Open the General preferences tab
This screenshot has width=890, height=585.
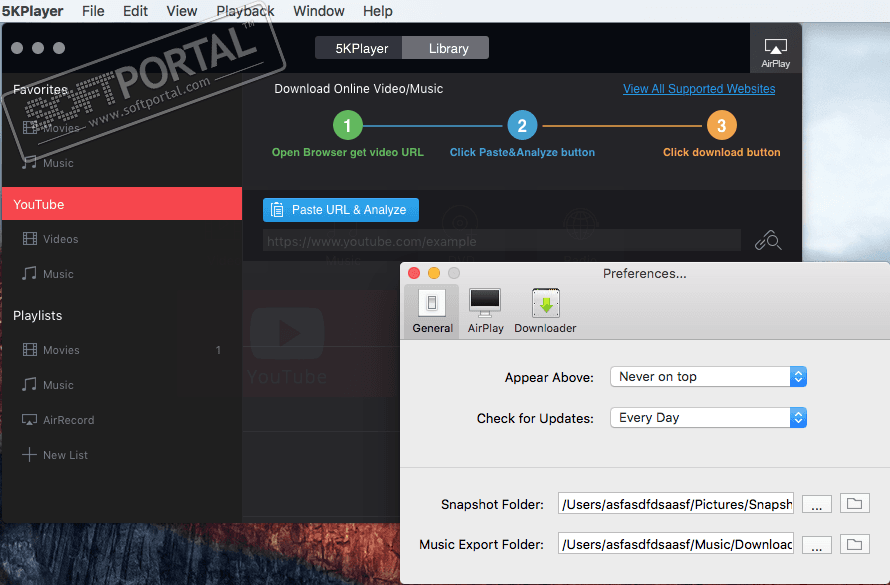click(432, 312)
